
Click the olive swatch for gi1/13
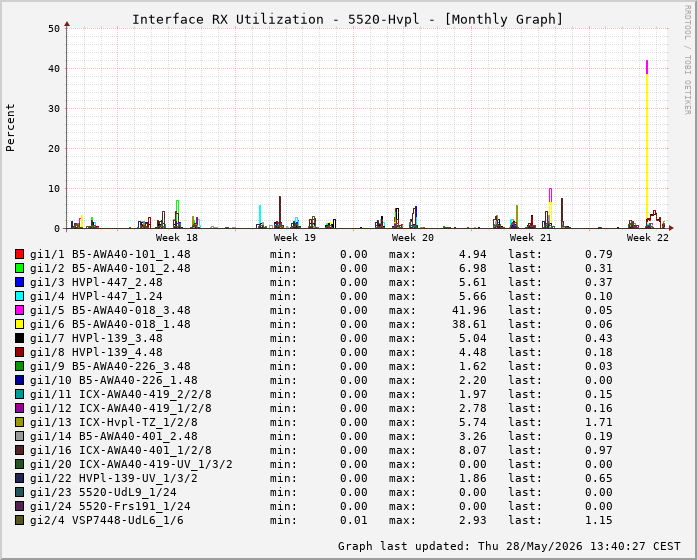click(19, 422)
